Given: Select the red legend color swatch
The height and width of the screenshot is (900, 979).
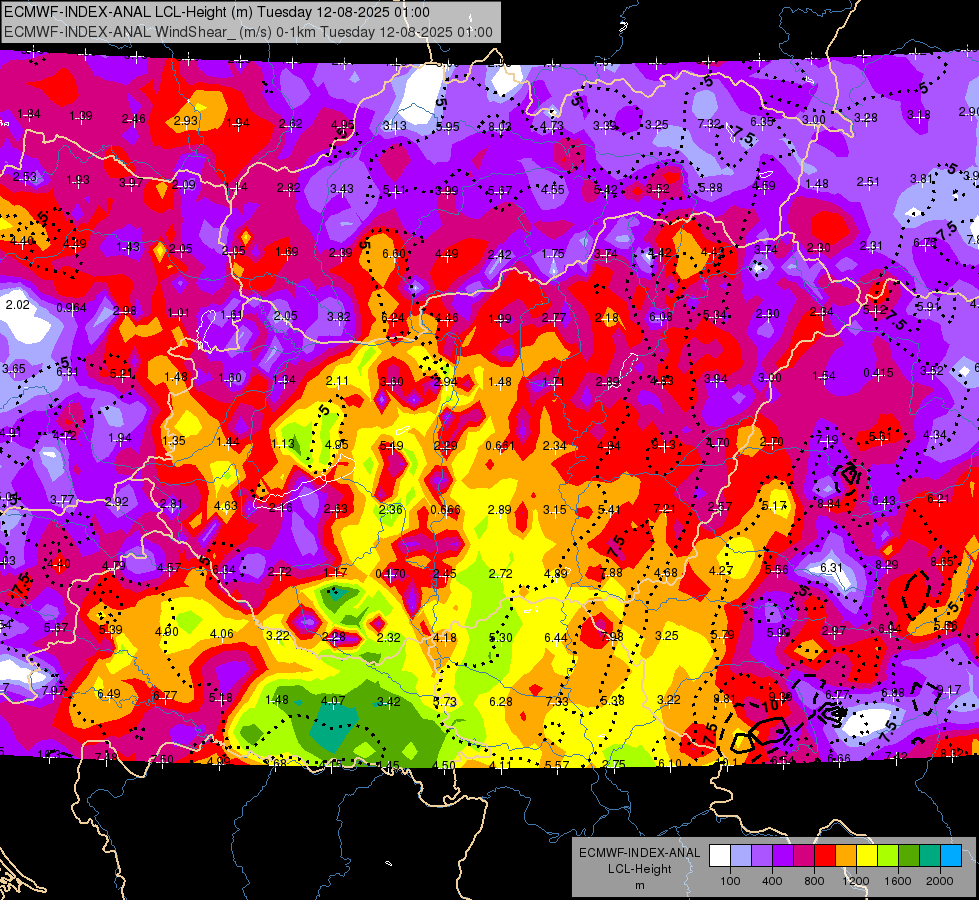Looking at the screenshot, I should tap(825, 856).
